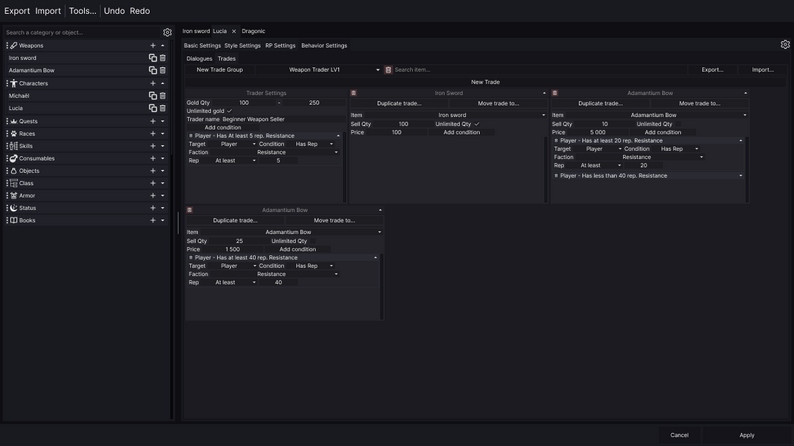Expand the Skills category
Screen dimensions: 794x446
click(163, 146)
